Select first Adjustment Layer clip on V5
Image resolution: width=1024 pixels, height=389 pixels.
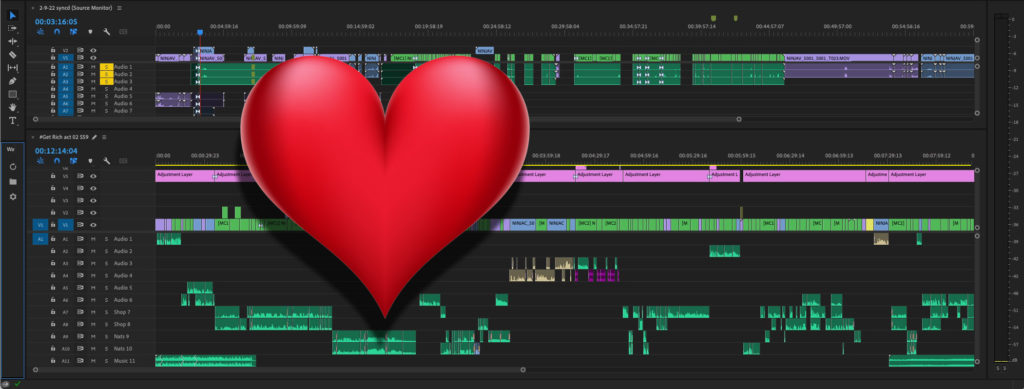pyautogui.click(x=185, y=175)
